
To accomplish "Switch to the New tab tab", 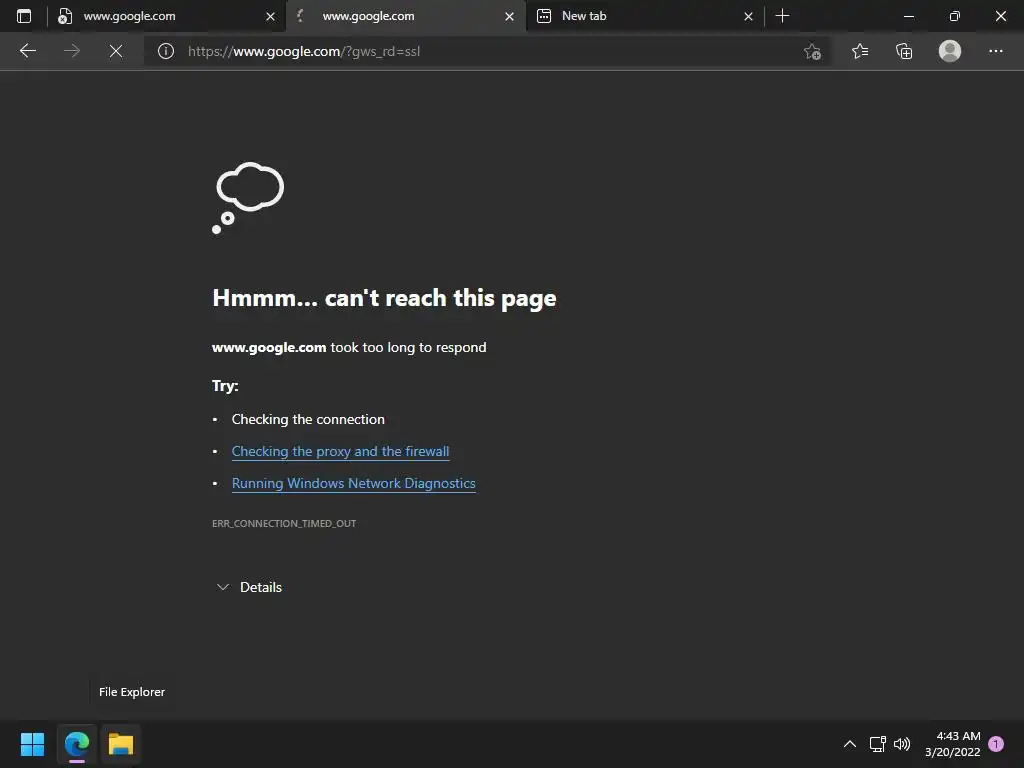I will click(644, 16).
